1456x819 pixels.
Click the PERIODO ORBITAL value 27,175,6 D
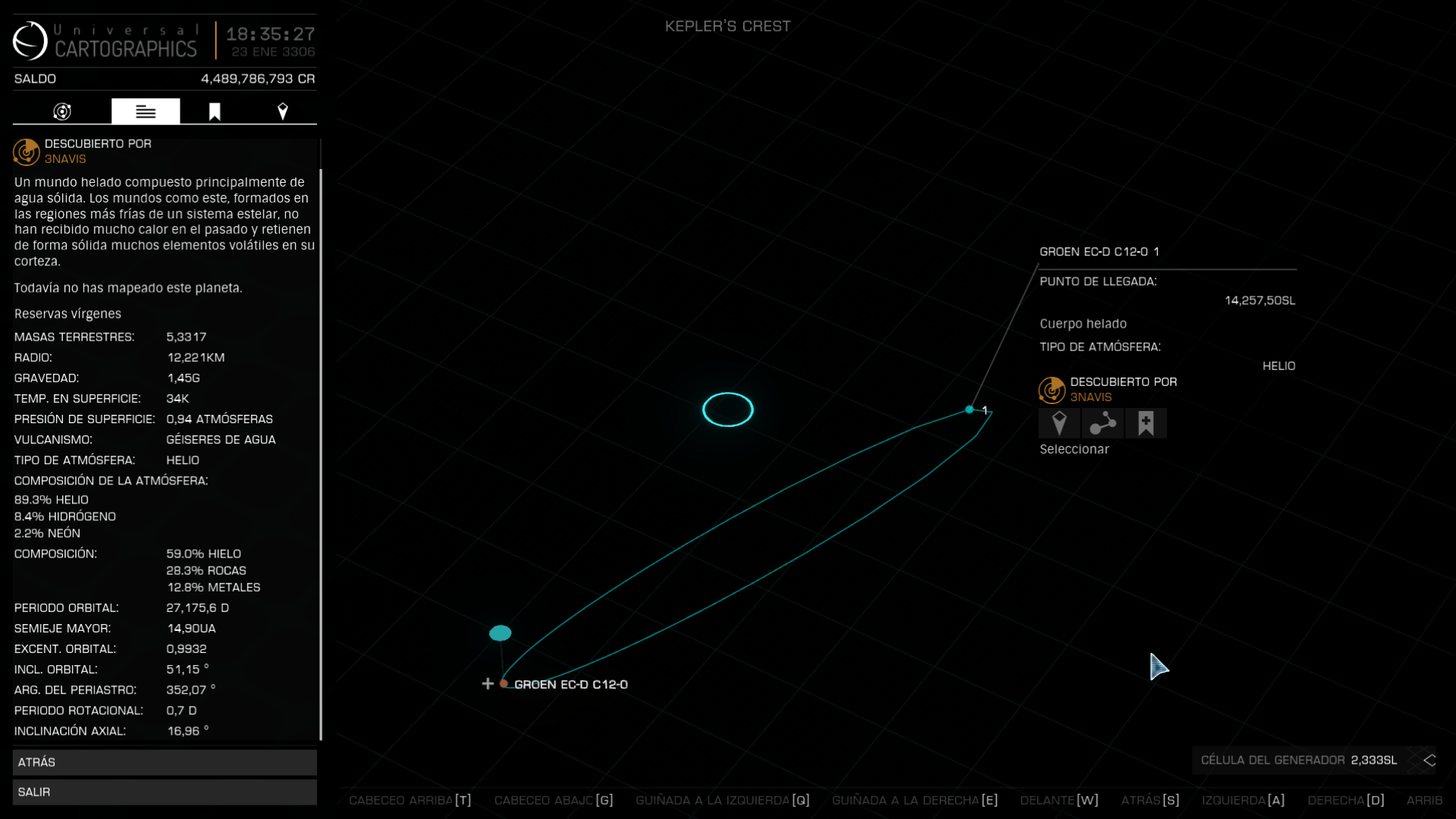pos(197,608)
